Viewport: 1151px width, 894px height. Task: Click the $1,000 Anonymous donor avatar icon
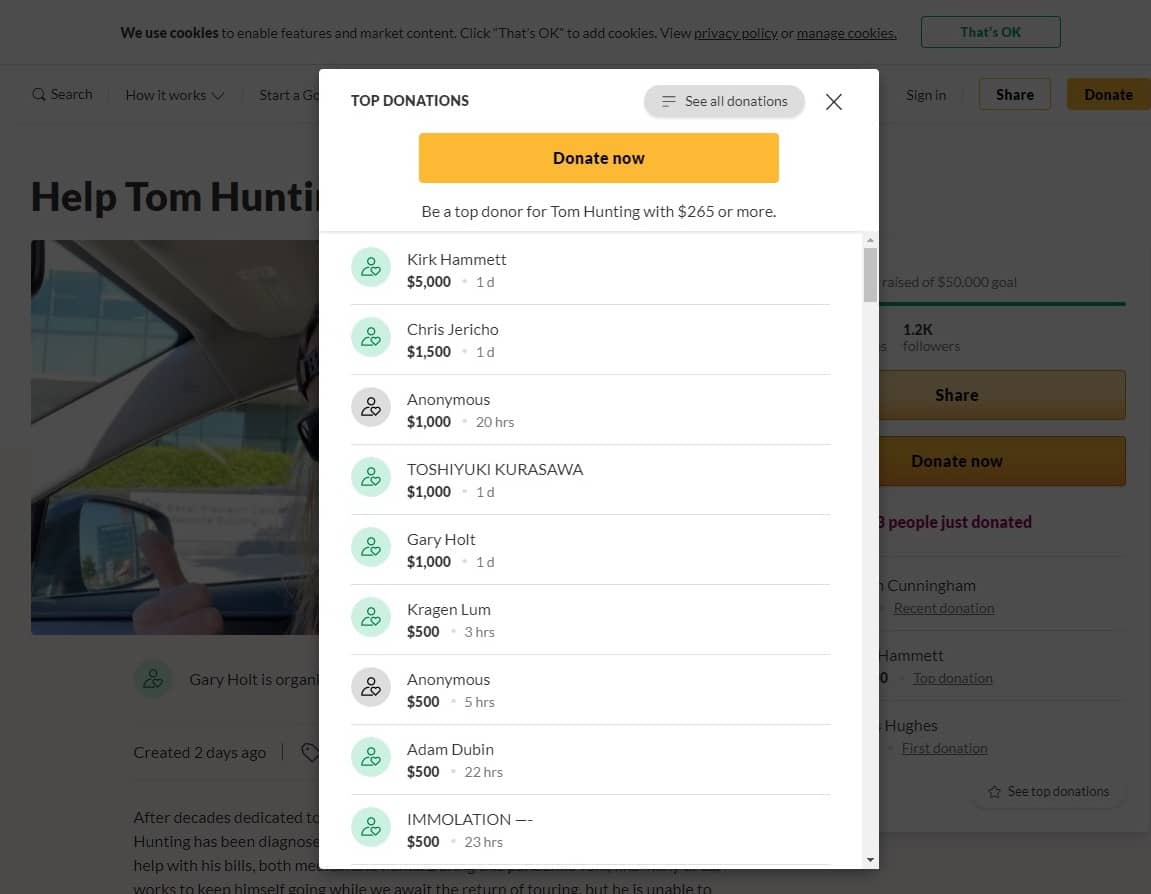371,407
